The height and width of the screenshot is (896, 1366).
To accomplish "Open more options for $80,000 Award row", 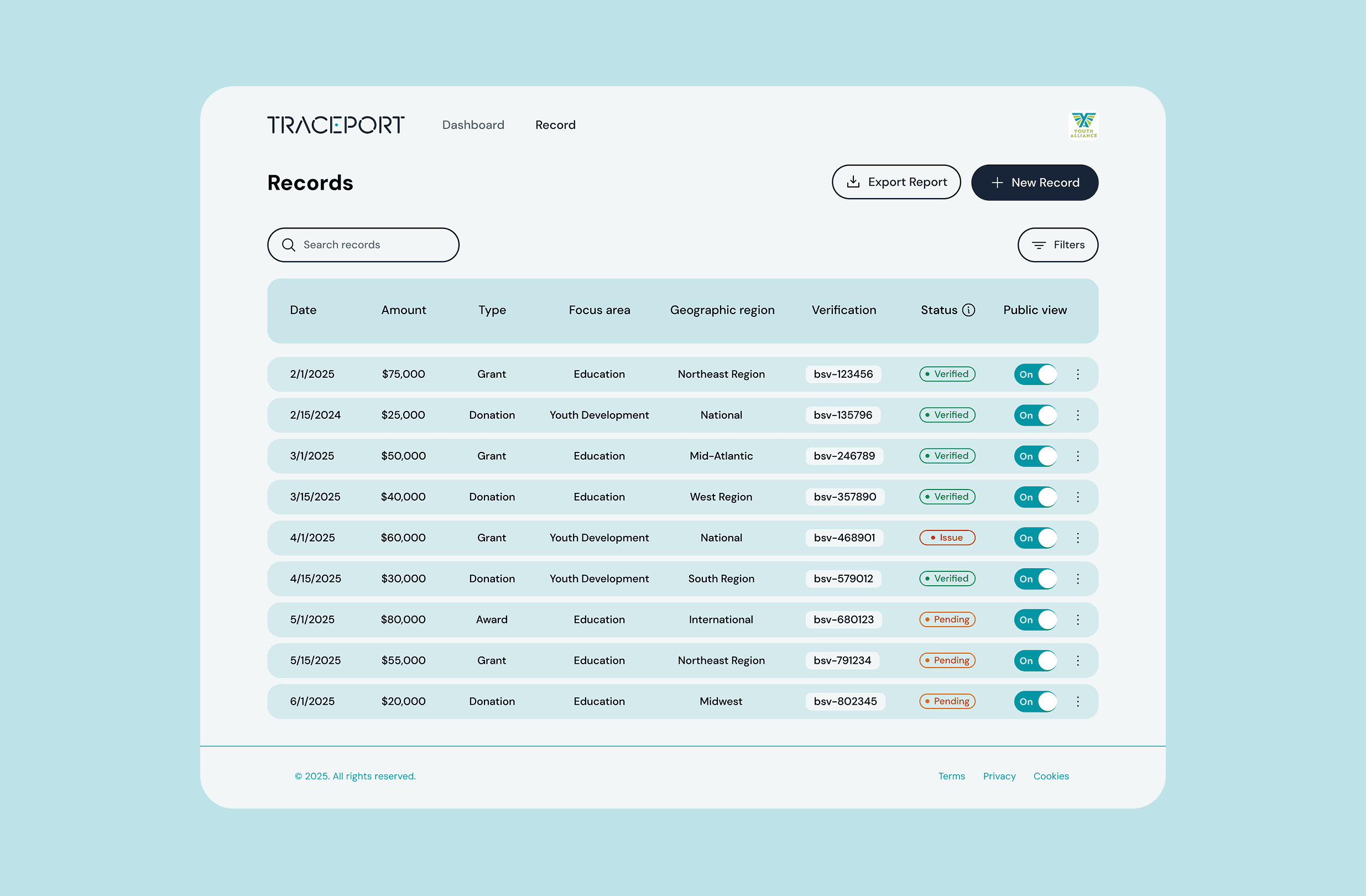I will tap(1077, 620).
